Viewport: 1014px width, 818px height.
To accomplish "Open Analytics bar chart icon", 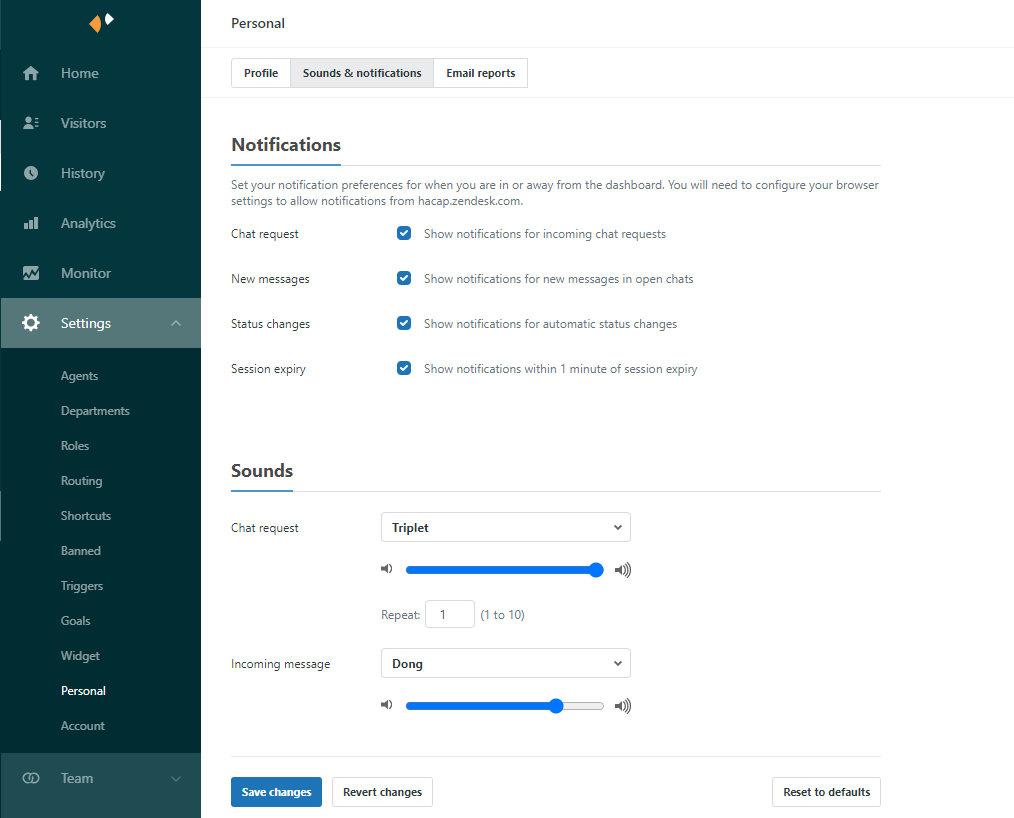I will (x=31, y=223).
